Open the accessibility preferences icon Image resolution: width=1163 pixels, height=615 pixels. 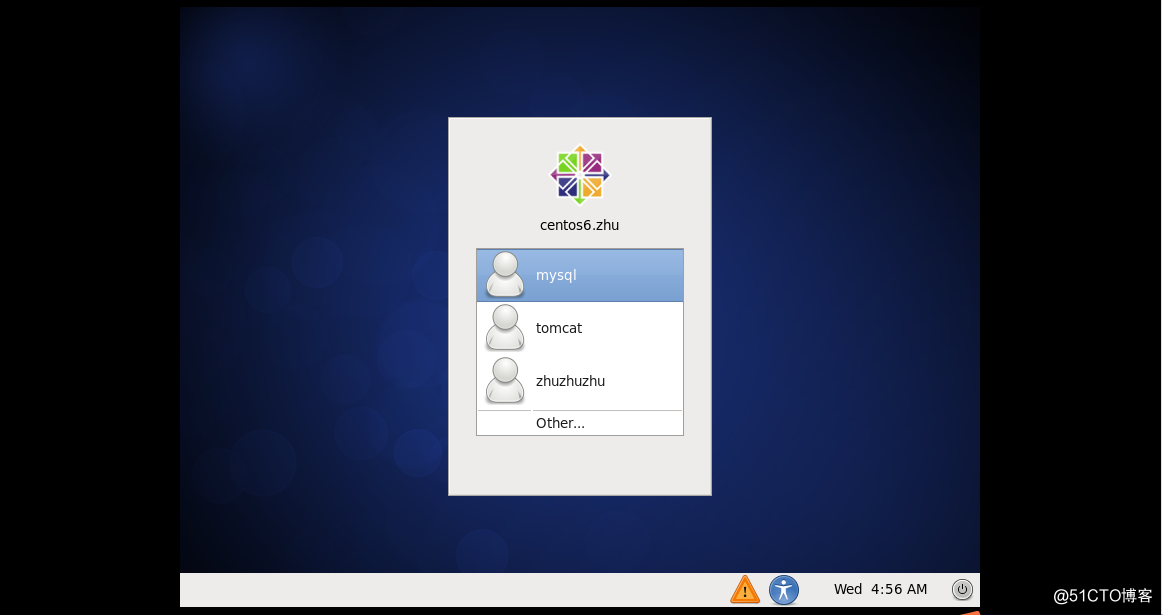pyautogui.click(x=784, y=590)
